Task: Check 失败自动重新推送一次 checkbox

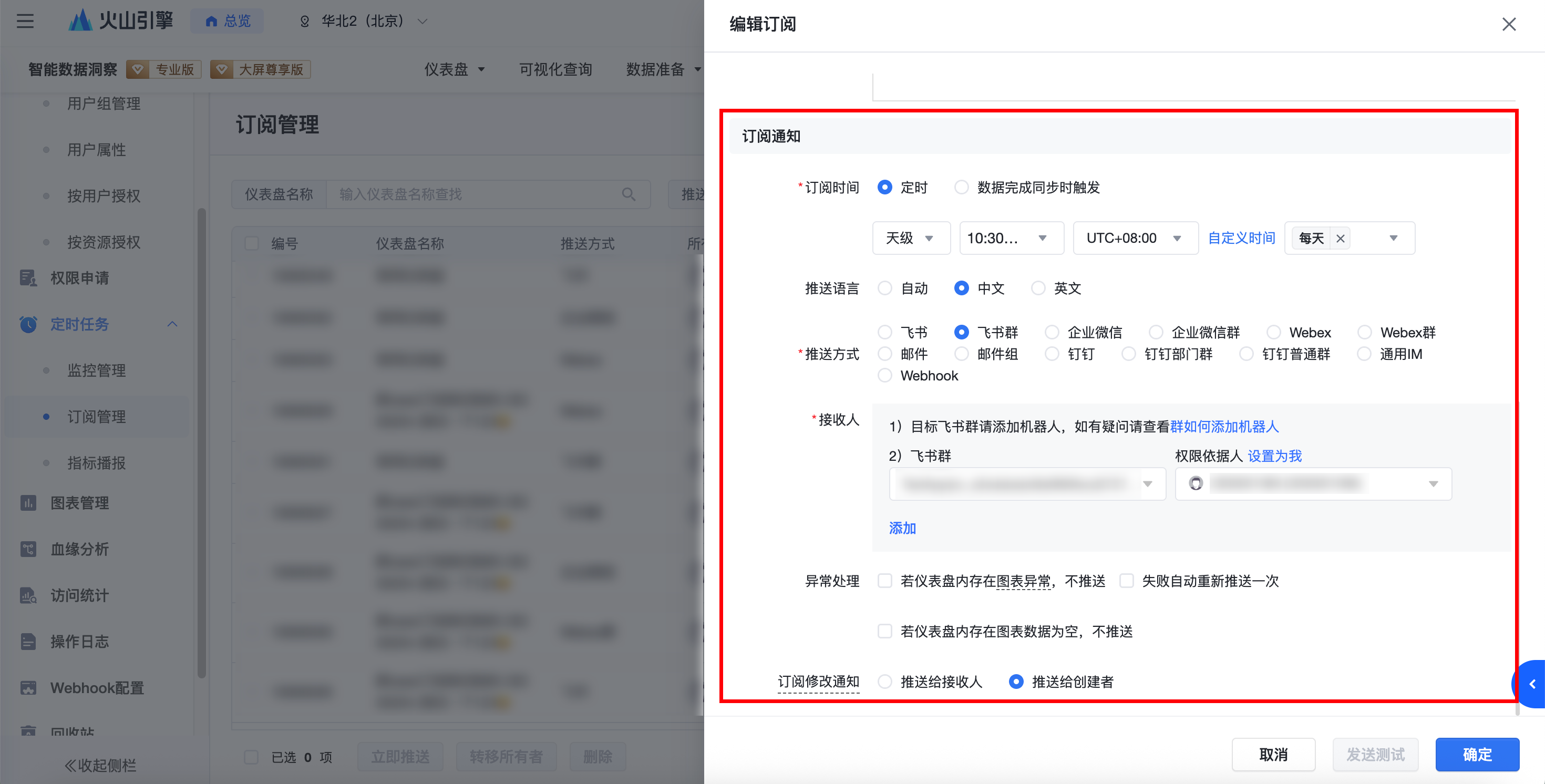Action: [1126, 581]
